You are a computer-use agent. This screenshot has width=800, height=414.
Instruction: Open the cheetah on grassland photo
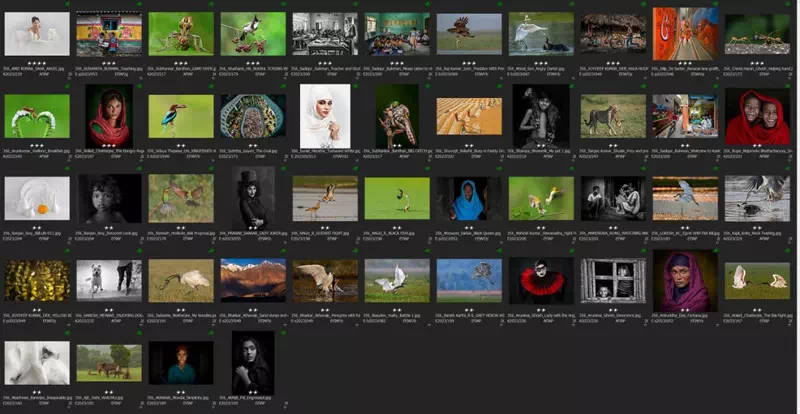(613, 116)
